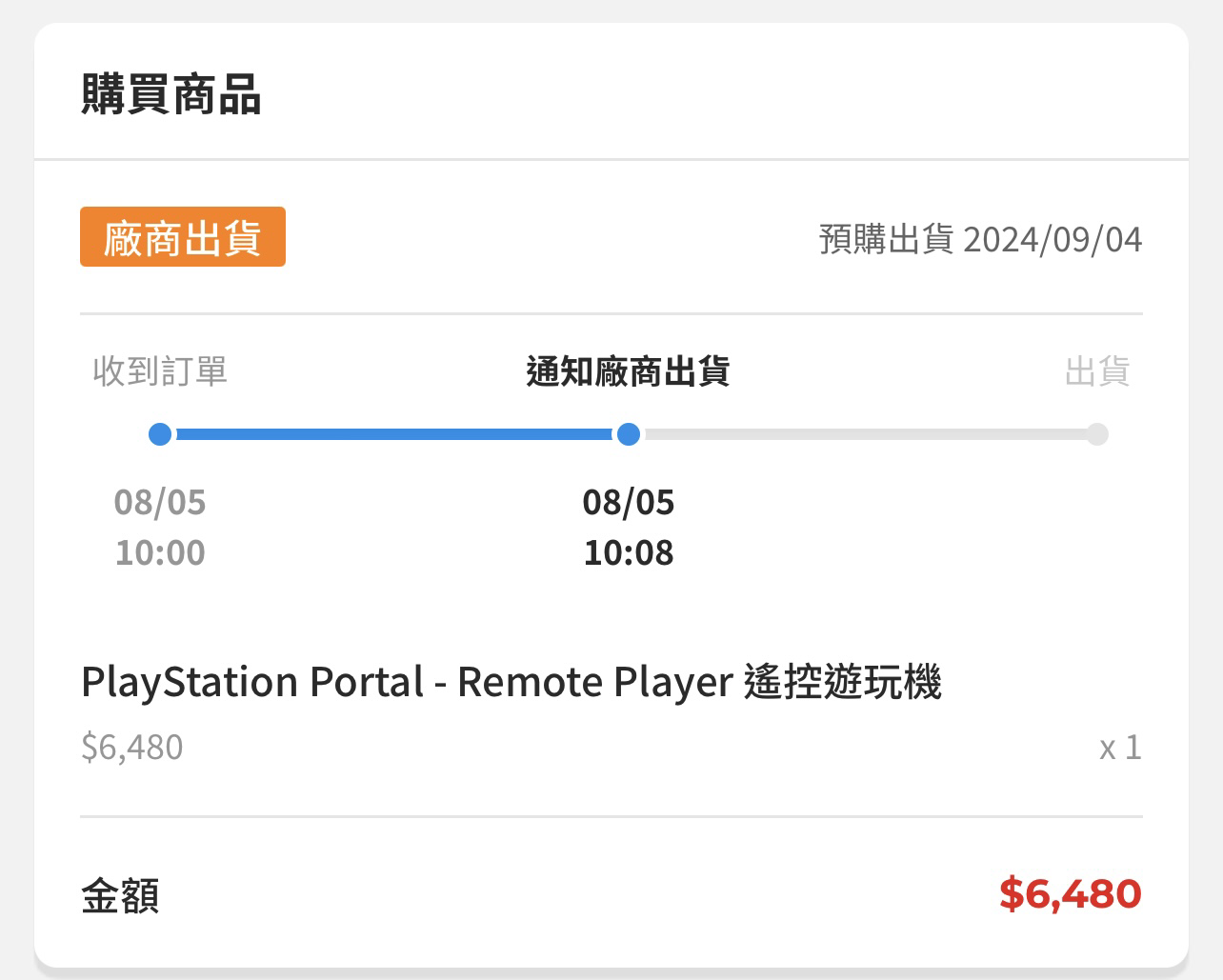1223x980 pixels.
Task: Open the PlayStation Portal product link
Action: 511,682
